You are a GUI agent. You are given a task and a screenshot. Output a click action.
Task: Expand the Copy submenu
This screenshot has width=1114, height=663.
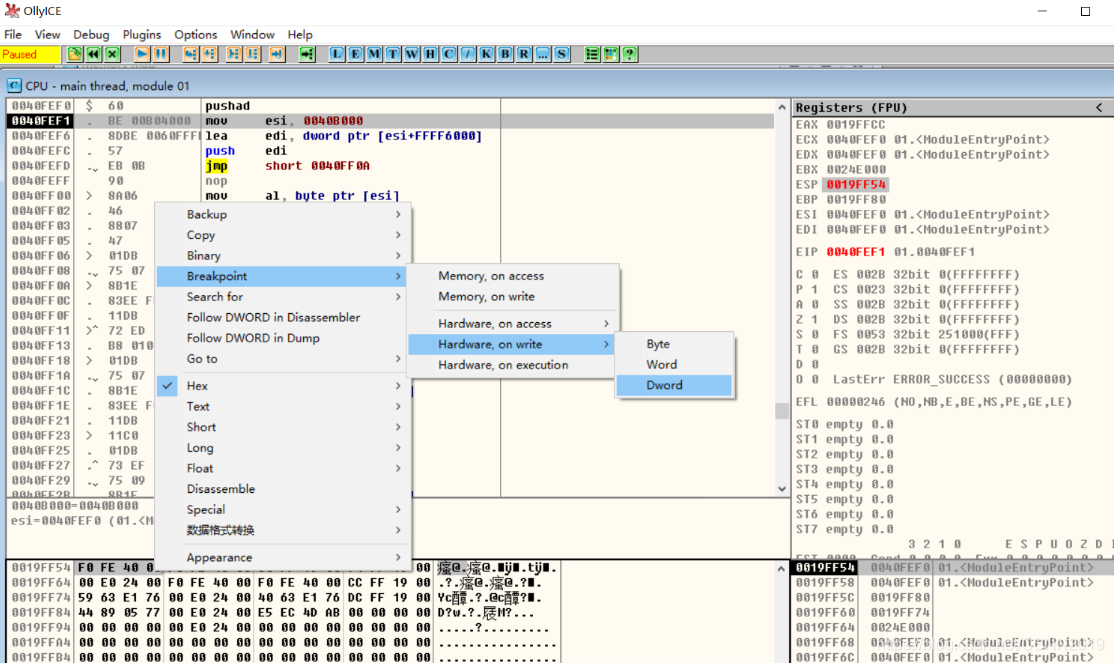tap(283, 235)
